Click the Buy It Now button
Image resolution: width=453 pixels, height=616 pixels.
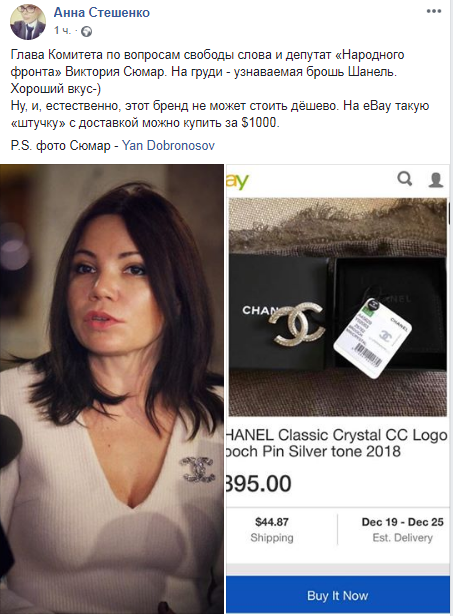337,595
